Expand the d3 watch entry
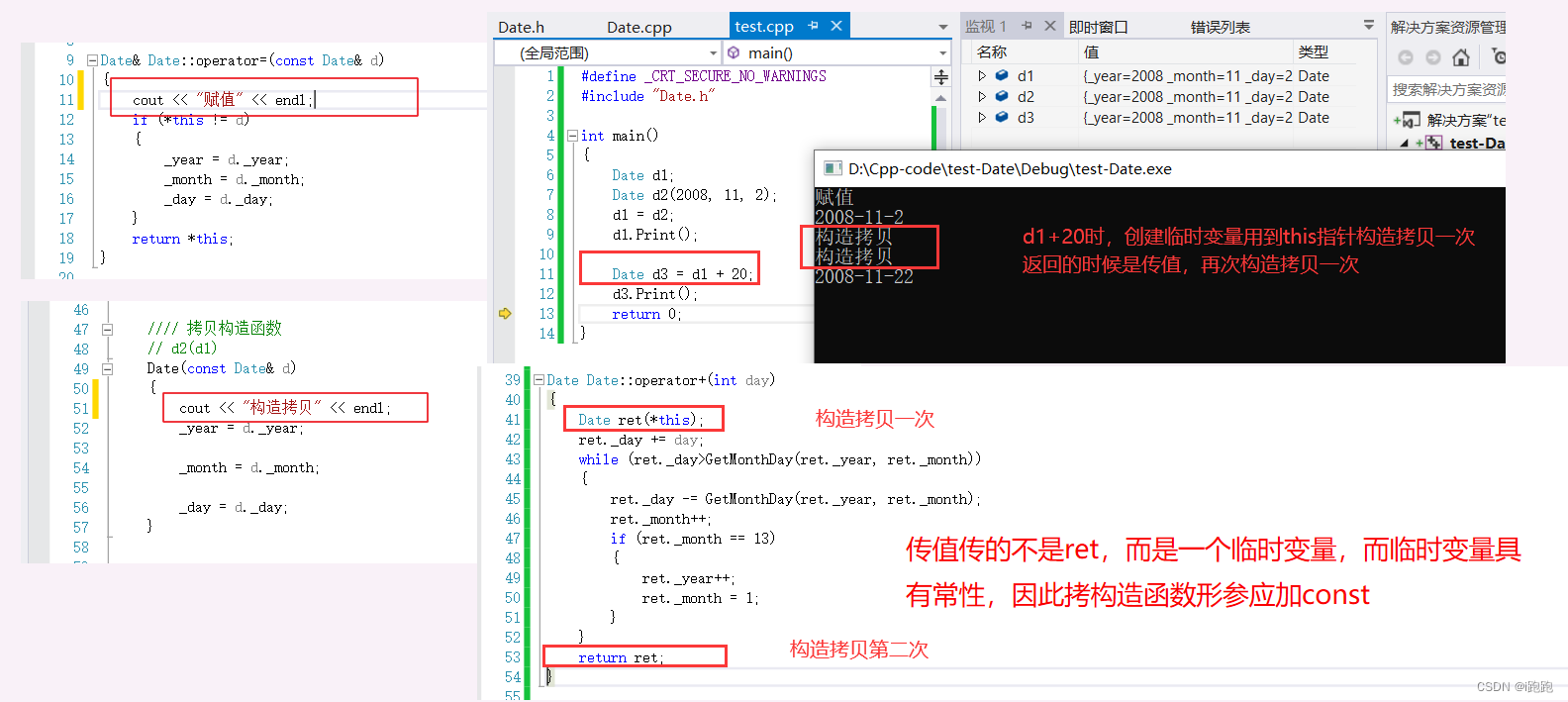The height and width of the screenshot is (702, 1568). pos(982,118)
